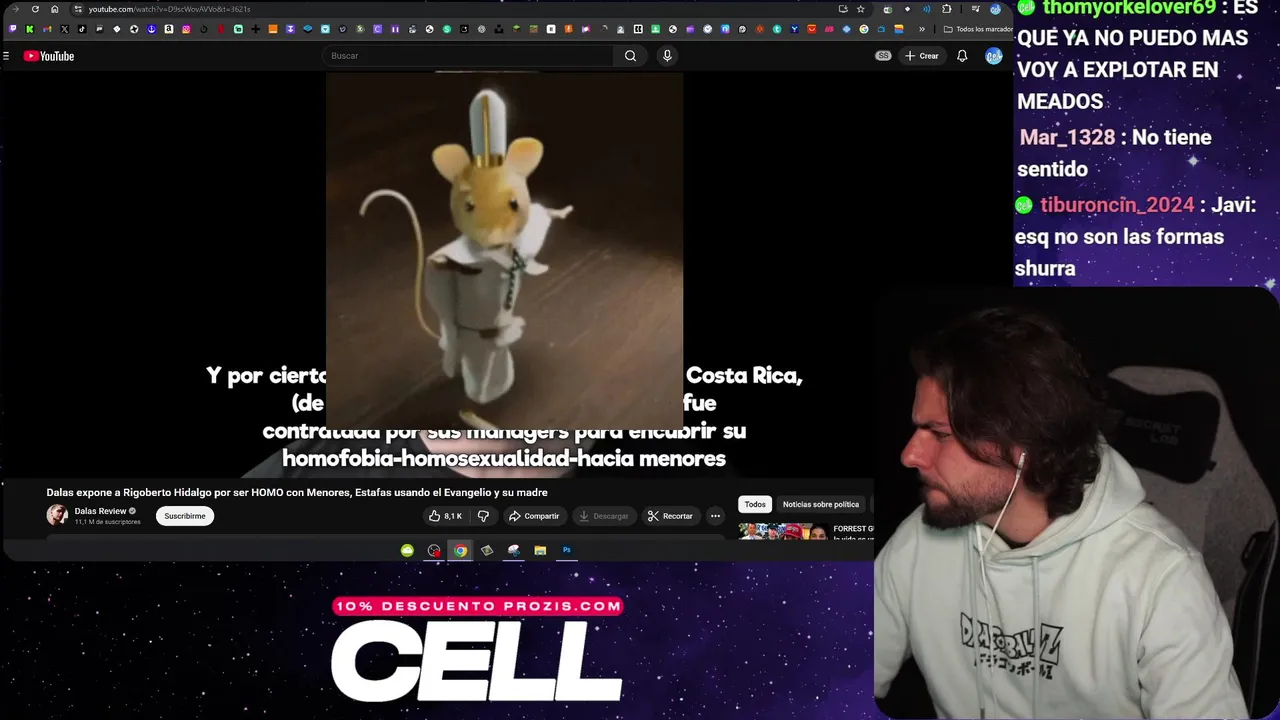Open more actions three-dot menu
Screen dimensions: 1280x720
point(715,516)
